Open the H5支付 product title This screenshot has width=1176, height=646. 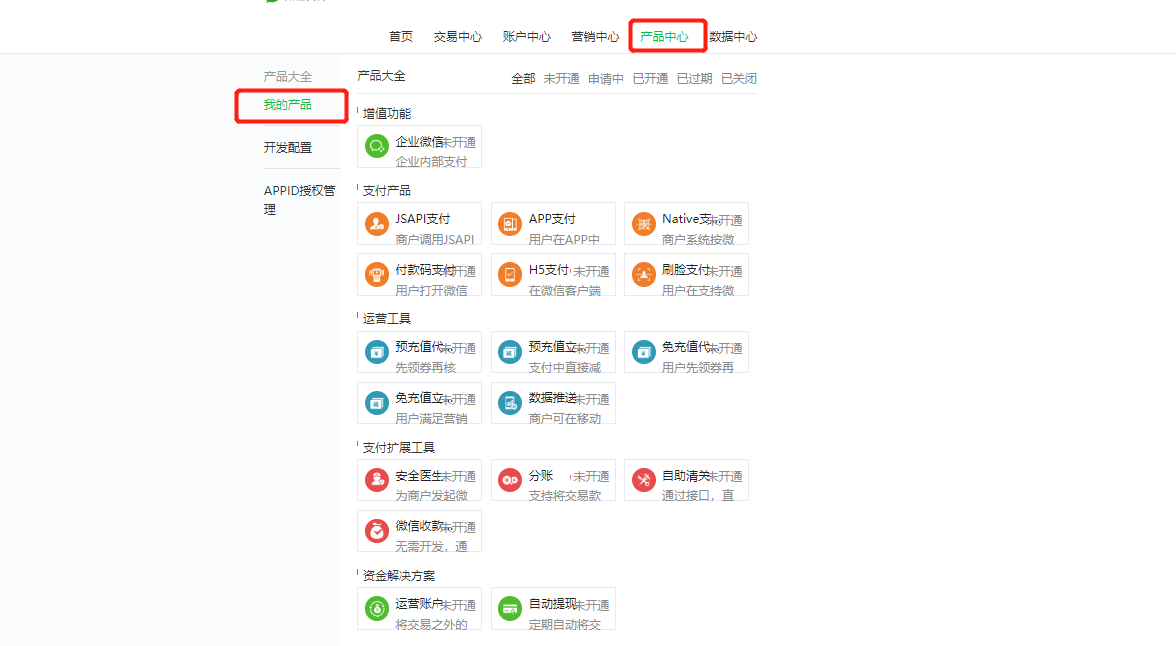click(548, 269)
